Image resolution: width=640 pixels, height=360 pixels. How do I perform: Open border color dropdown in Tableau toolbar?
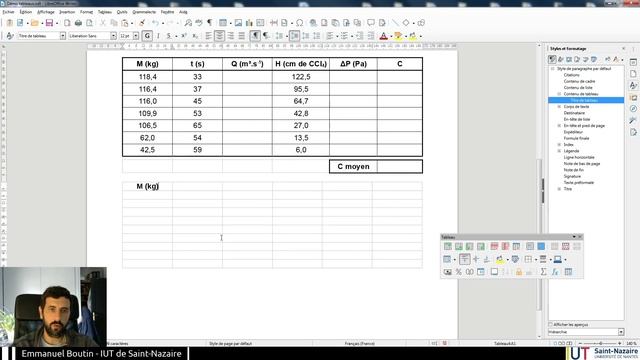565,260
